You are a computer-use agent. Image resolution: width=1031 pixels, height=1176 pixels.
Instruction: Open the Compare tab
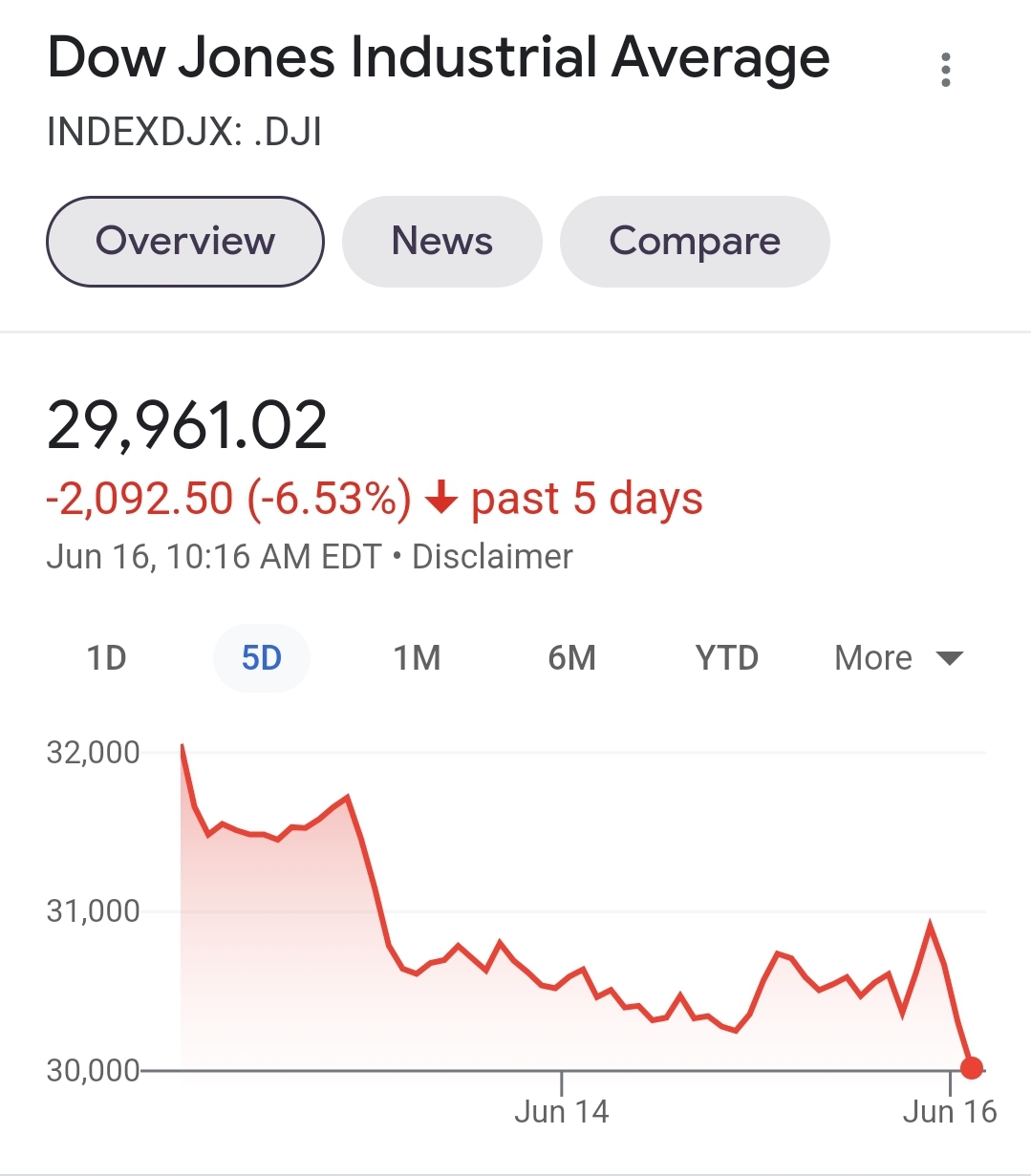tap(695, 242)
